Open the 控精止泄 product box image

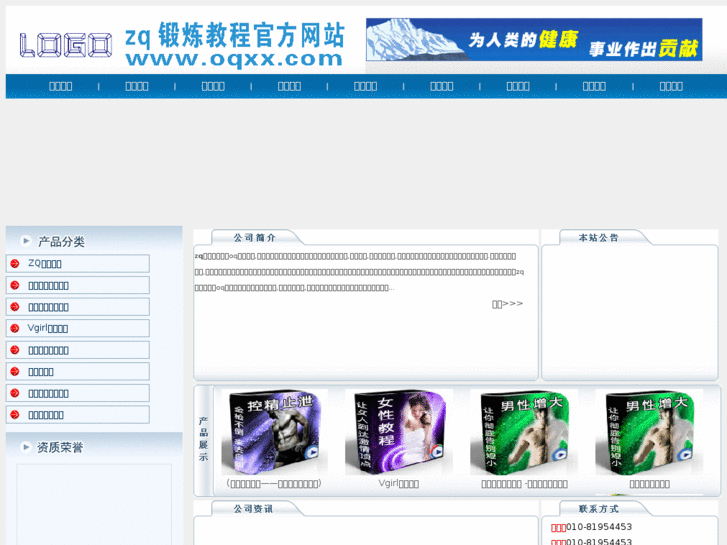click(x=274, y=432)
